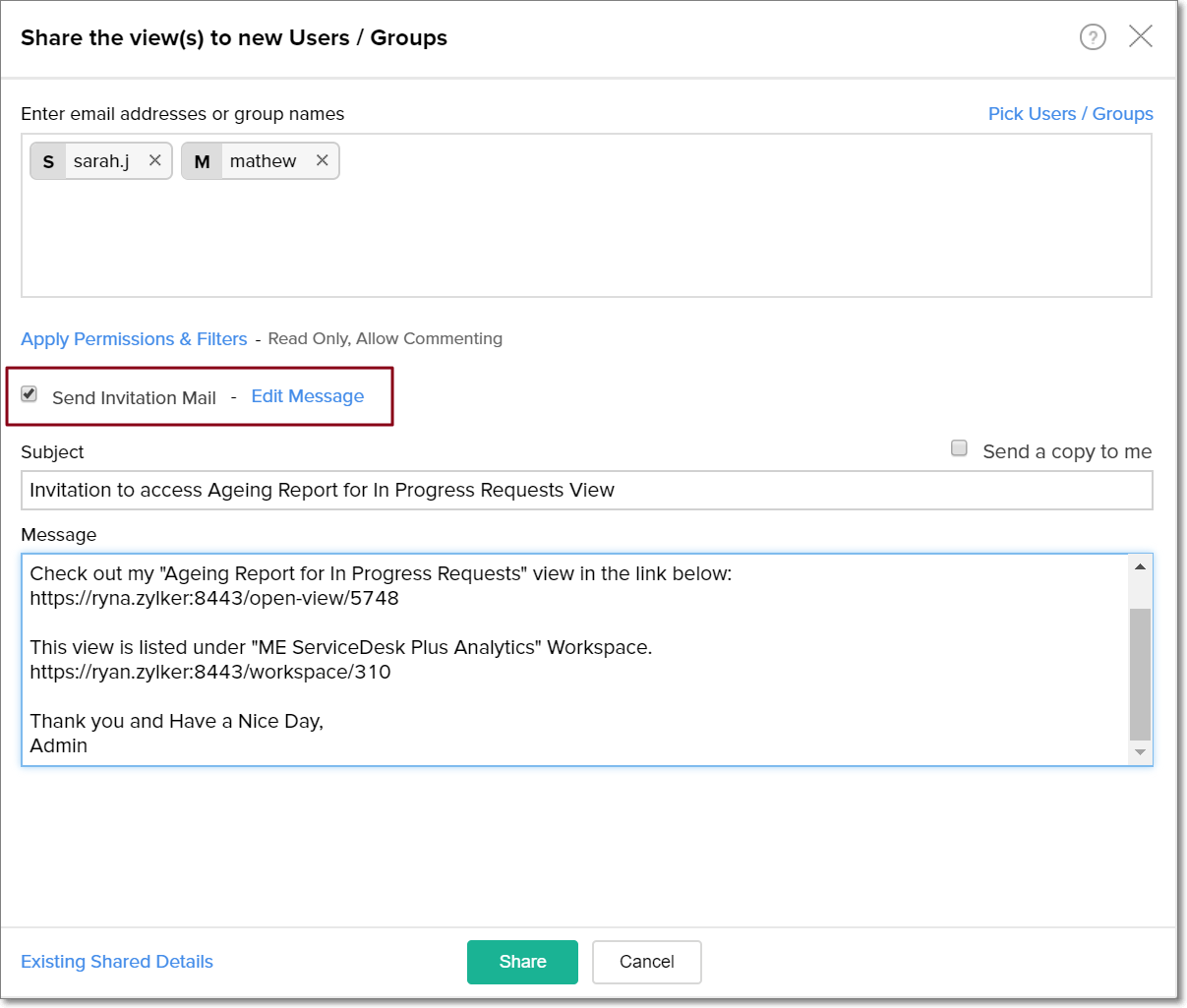View Existing Shared Details

[117, 962]
